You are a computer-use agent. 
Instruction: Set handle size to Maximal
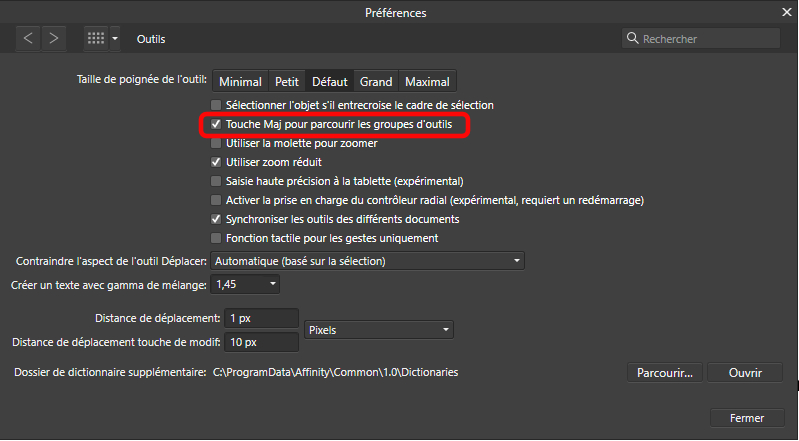(x=428, y=82)
